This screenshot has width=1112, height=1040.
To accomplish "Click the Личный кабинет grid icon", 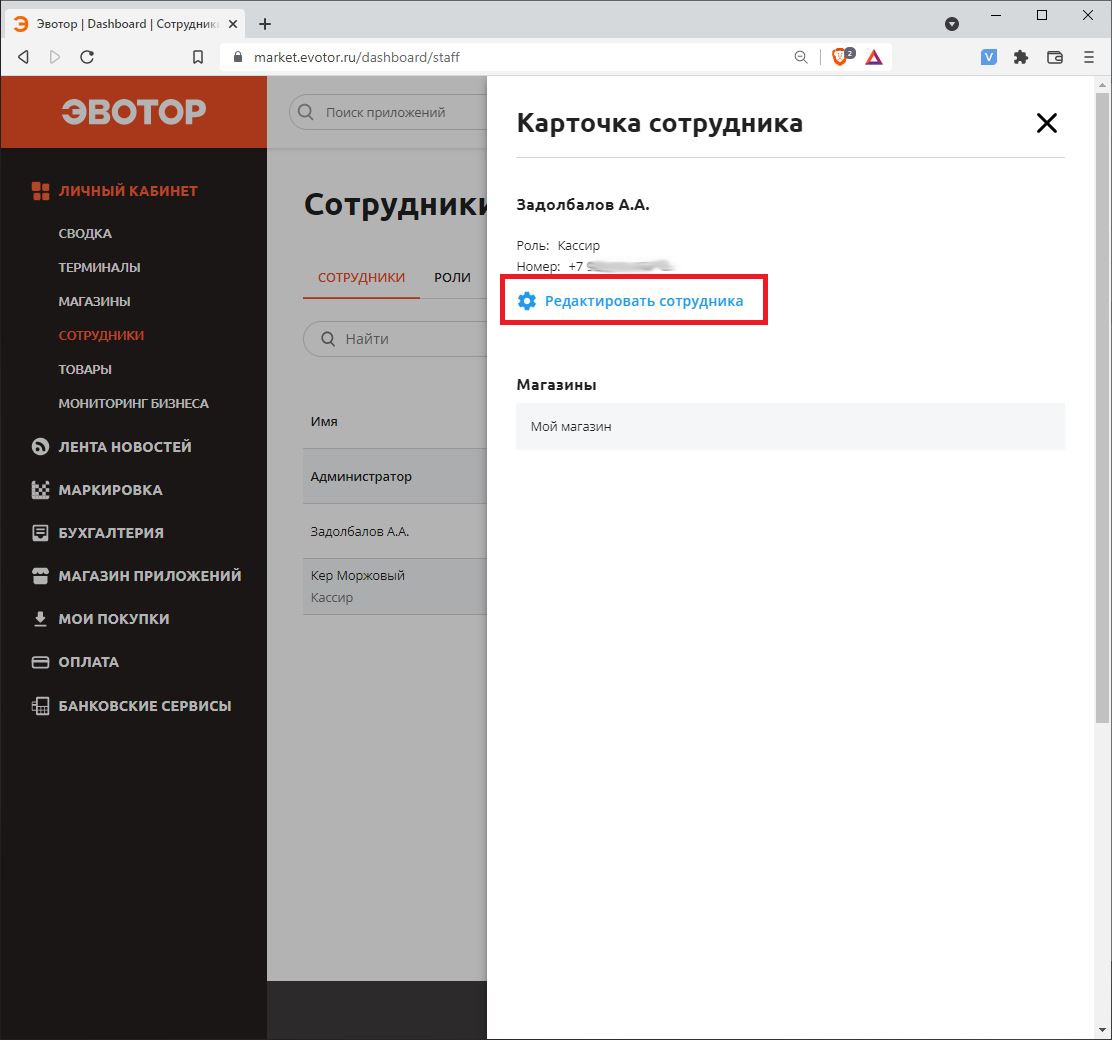I will (x=38, y=190).
